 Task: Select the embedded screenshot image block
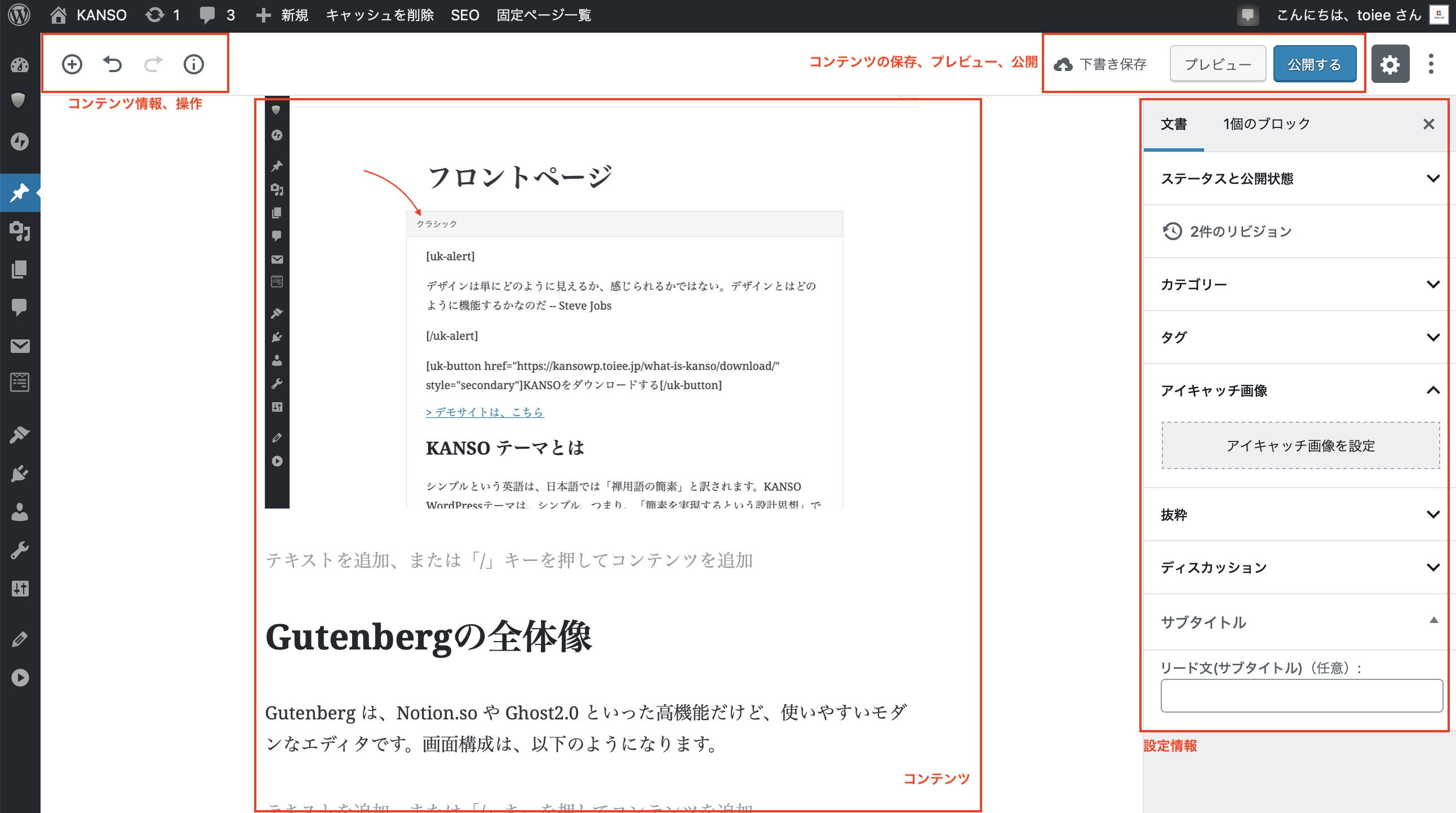click(x=591, y=302)
